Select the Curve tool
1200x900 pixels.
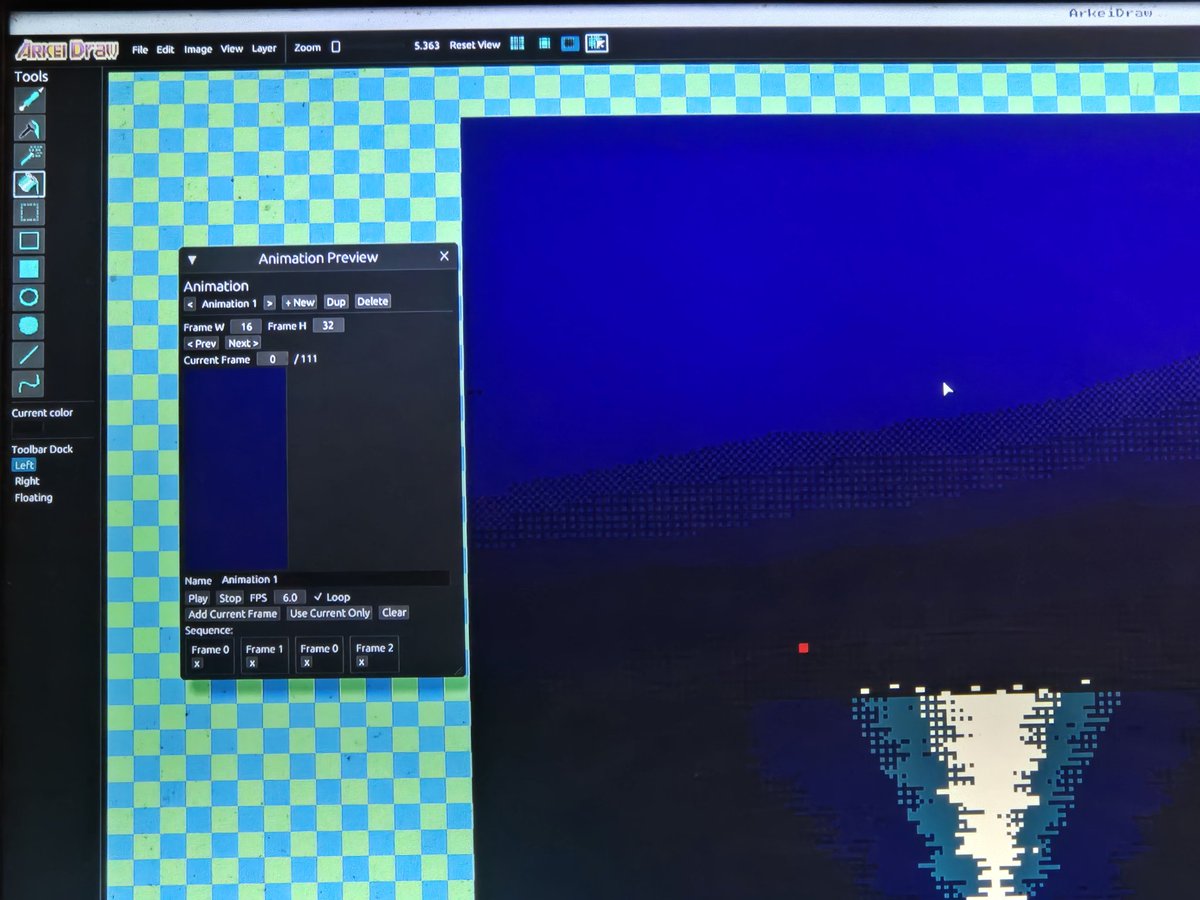(29, 383)
